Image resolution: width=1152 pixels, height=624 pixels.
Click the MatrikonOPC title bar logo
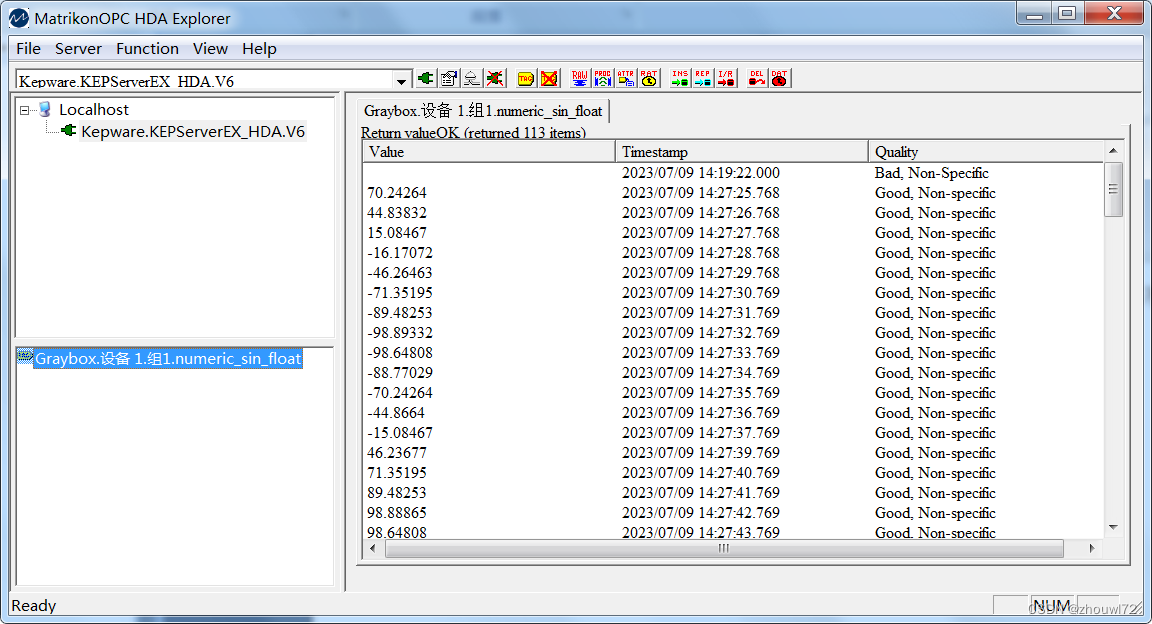coord(18,18)
